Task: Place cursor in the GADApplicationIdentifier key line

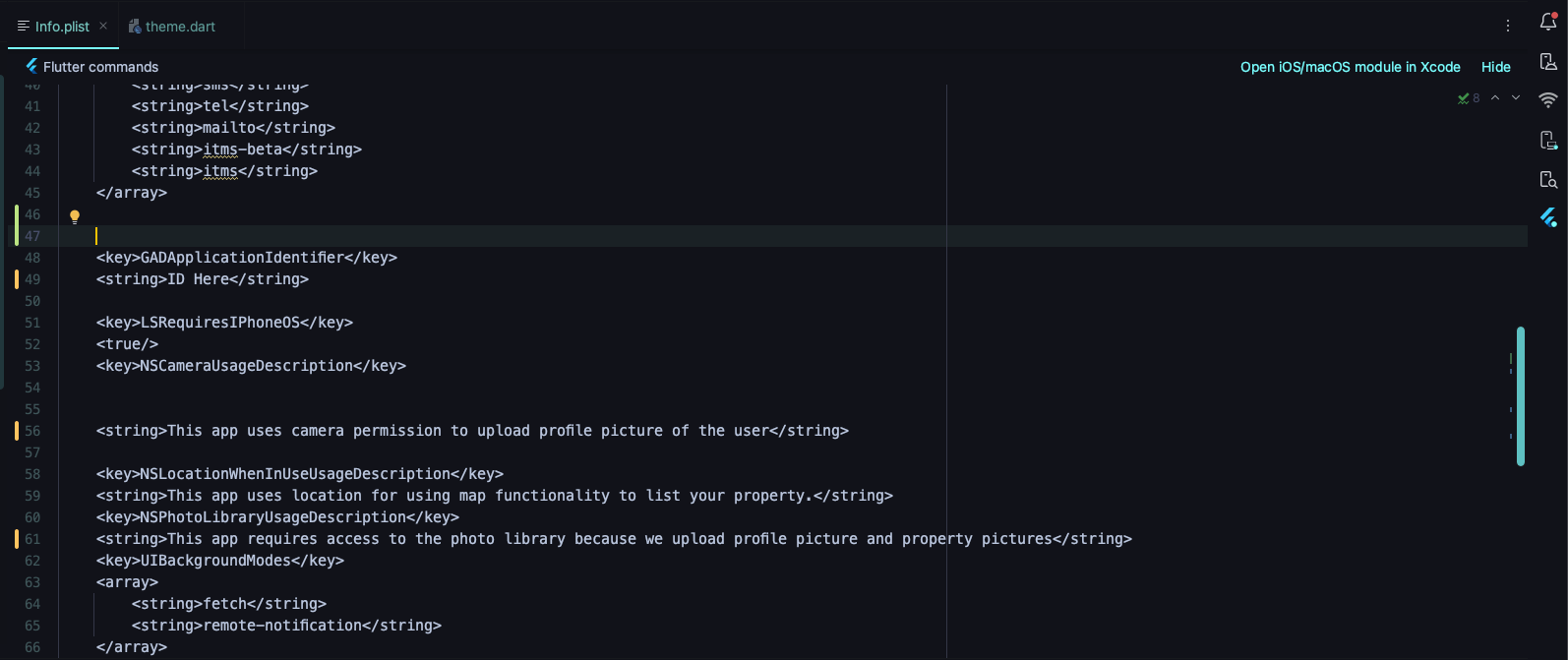Action: coord(246,258)
